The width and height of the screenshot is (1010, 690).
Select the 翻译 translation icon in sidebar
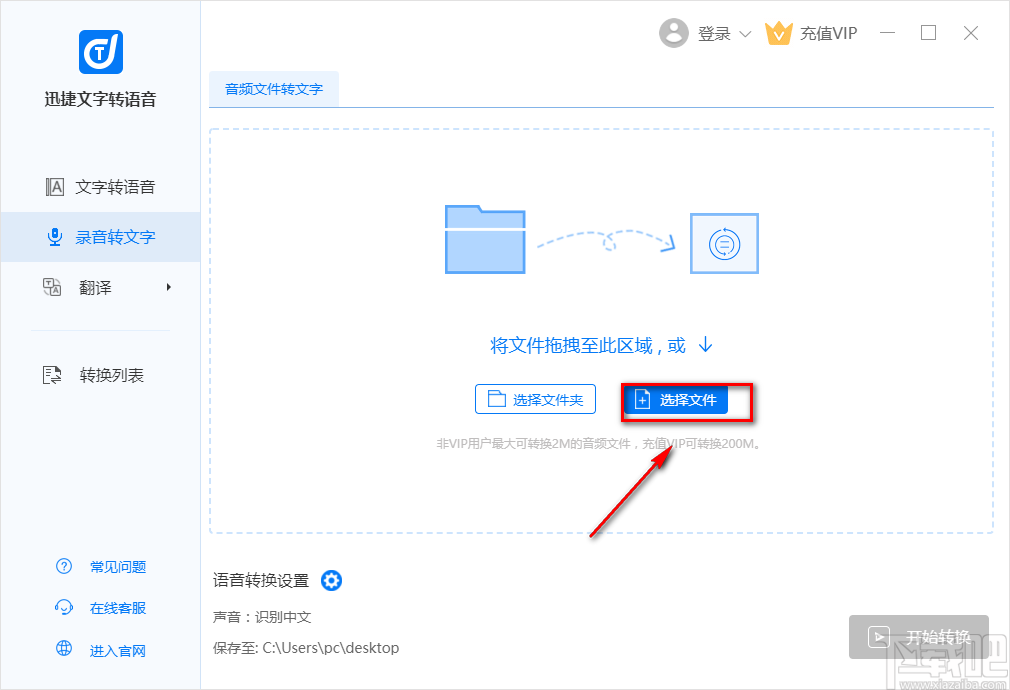tap(52, 287)
